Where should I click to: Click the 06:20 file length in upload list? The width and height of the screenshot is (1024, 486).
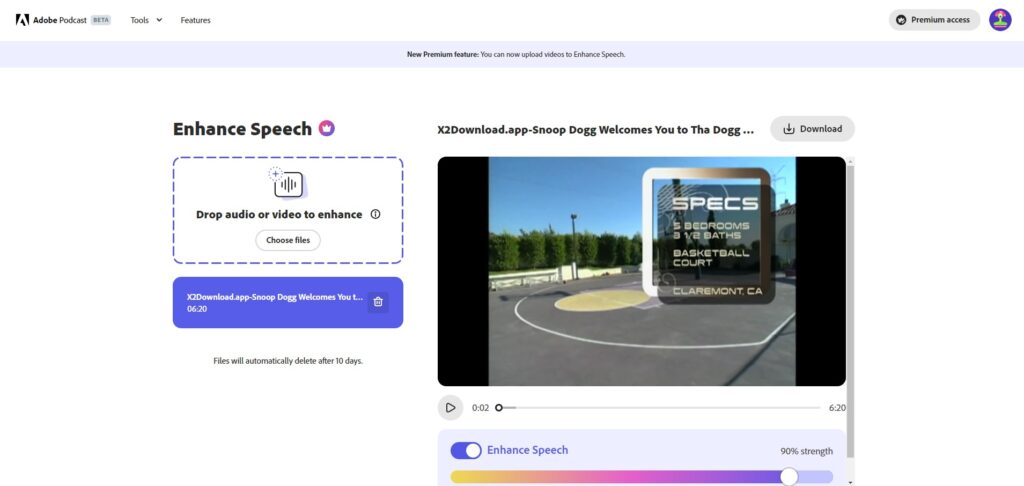click(x=197, y=309)
